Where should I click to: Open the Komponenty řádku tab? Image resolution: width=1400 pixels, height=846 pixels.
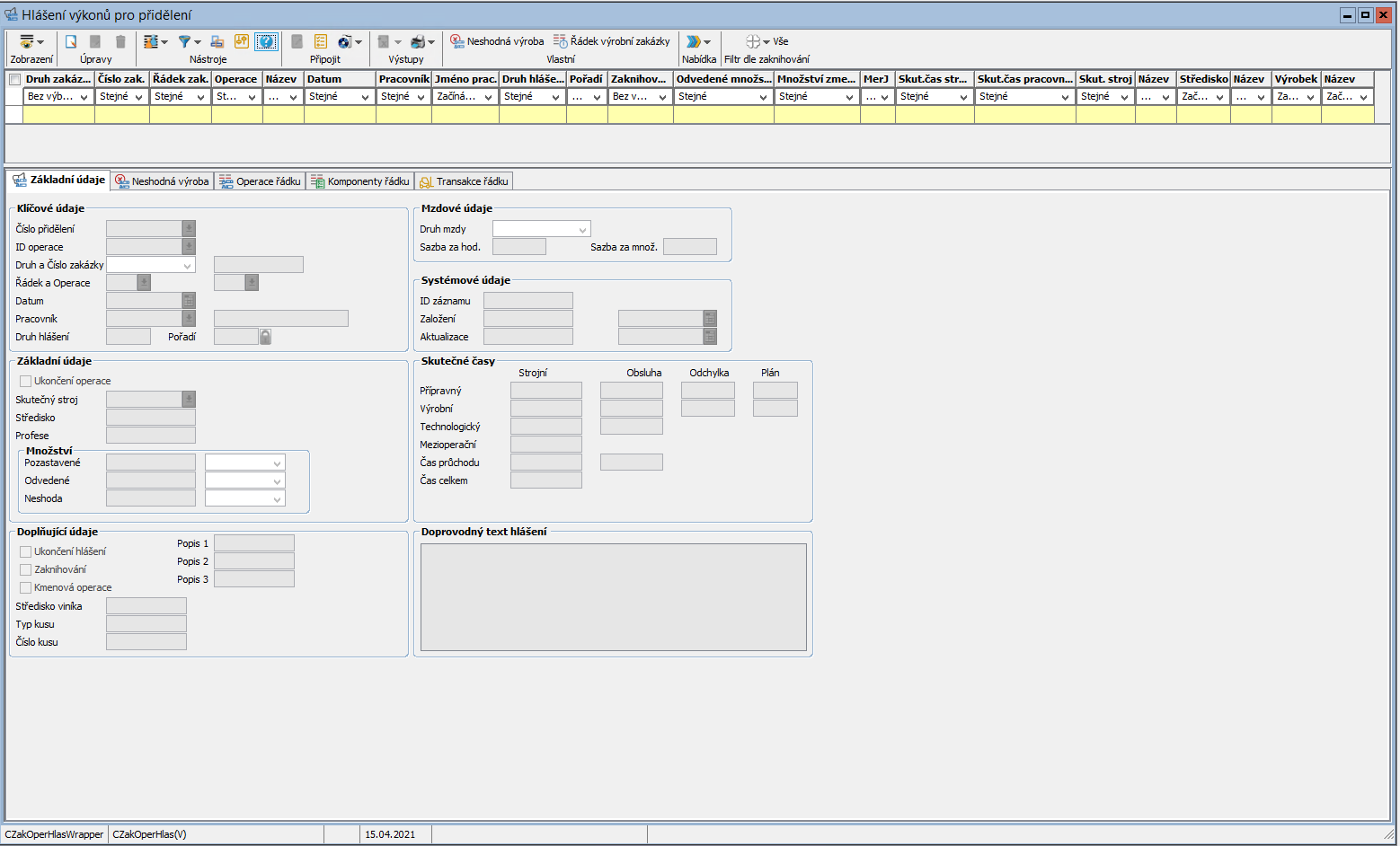pos(359,181)
